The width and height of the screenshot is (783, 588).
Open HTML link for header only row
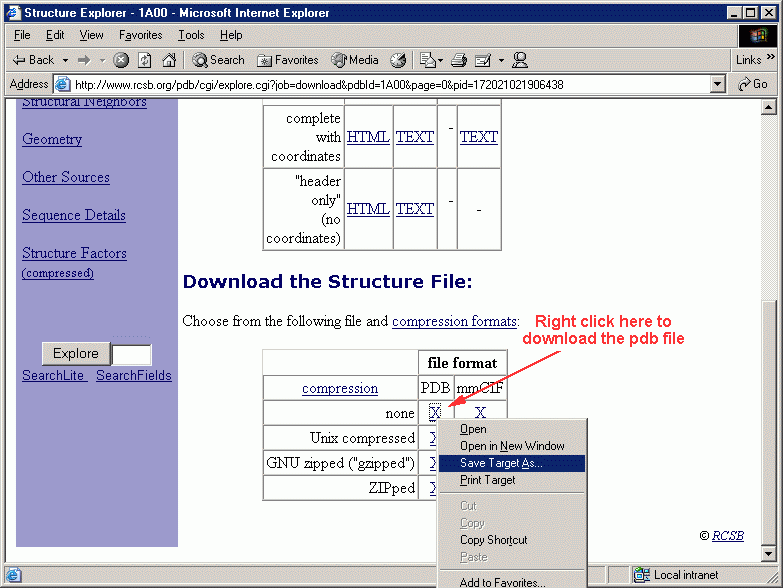coord(368,209)
